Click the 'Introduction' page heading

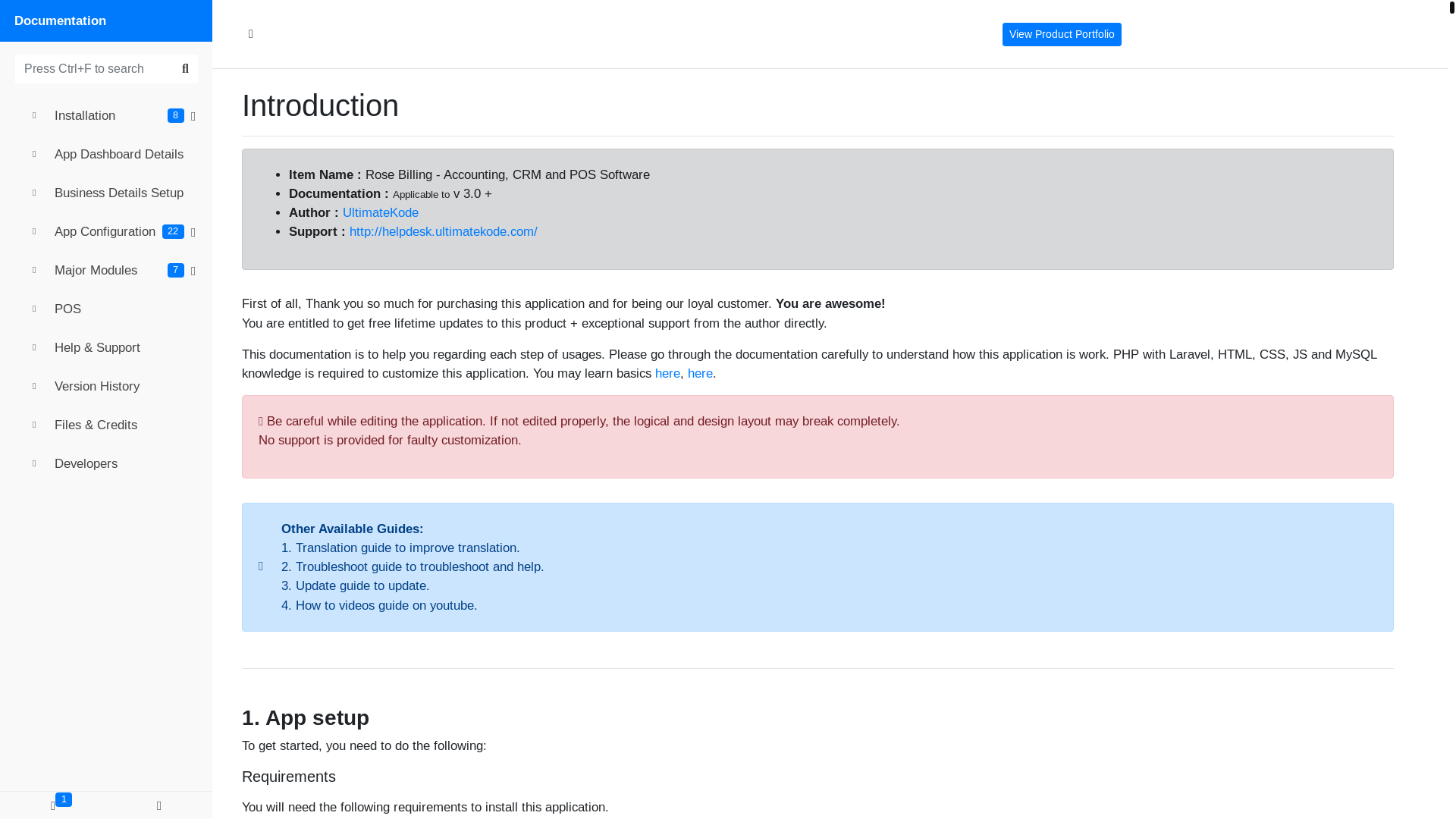[x=320, y=105]
